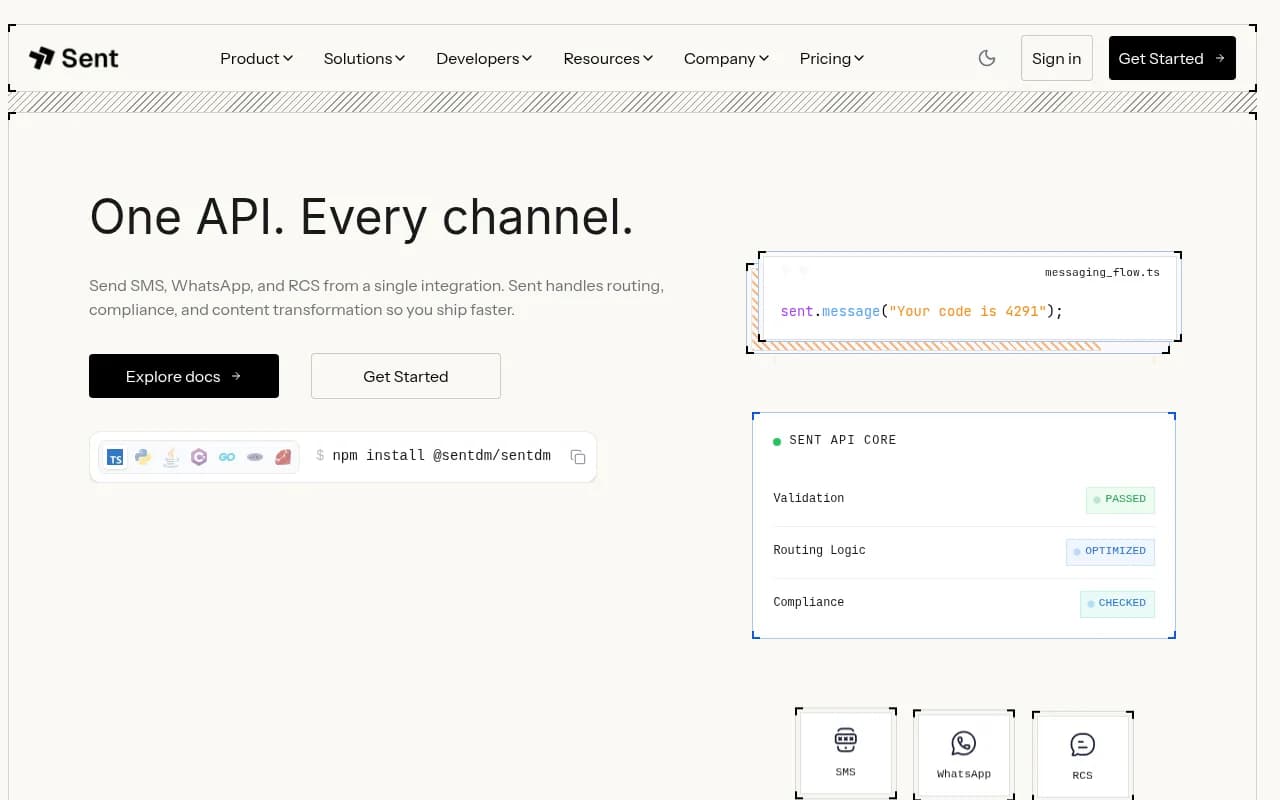Select the PHP language icon

255,457
